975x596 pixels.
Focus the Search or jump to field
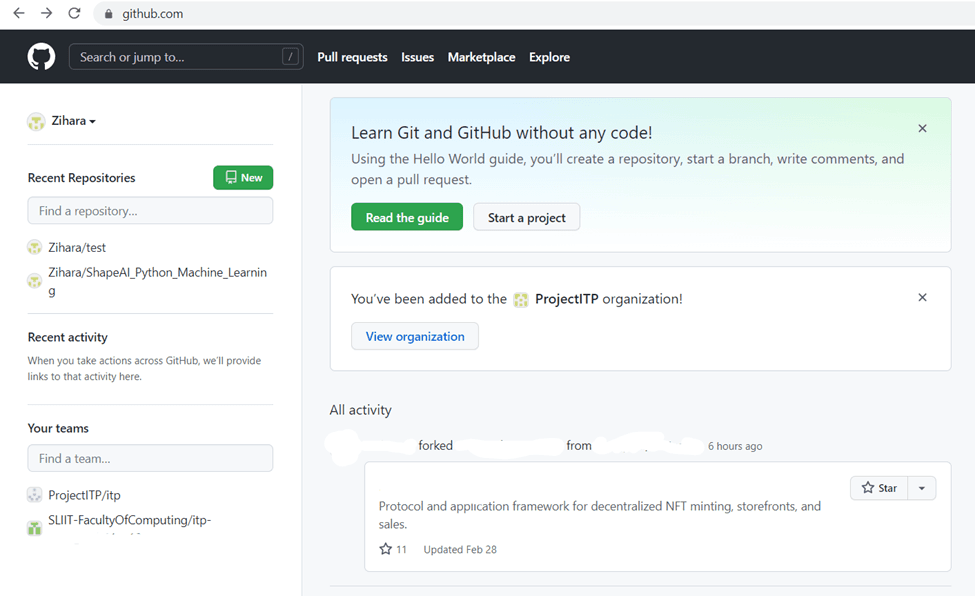tap(186, 57)
